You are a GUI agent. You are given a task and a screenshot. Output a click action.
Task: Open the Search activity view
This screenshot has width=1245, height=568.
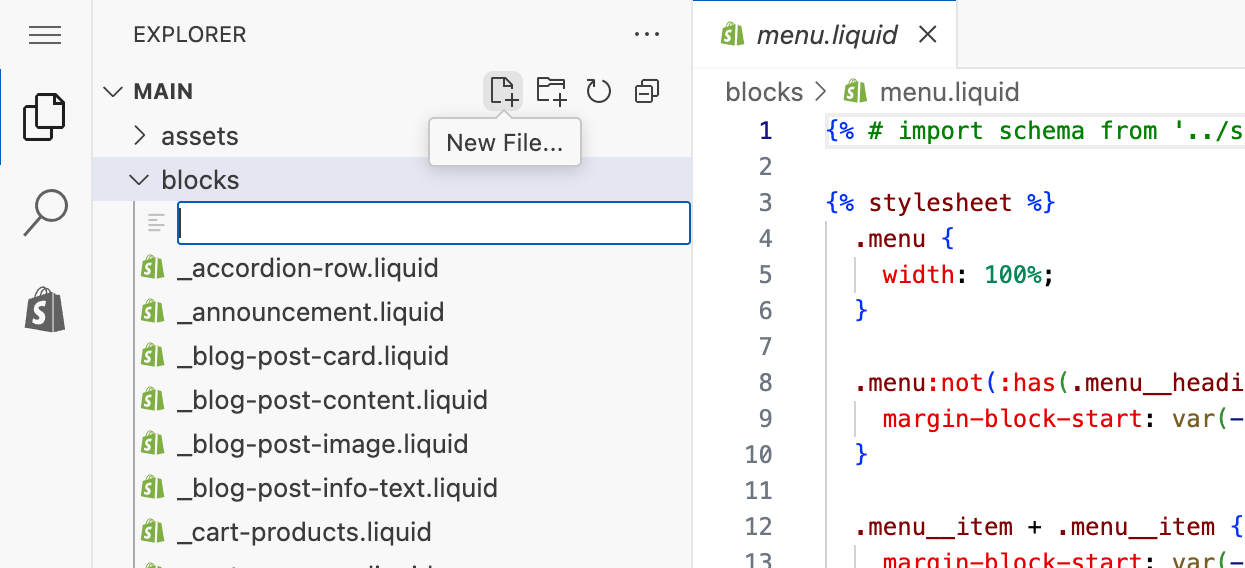45,213
